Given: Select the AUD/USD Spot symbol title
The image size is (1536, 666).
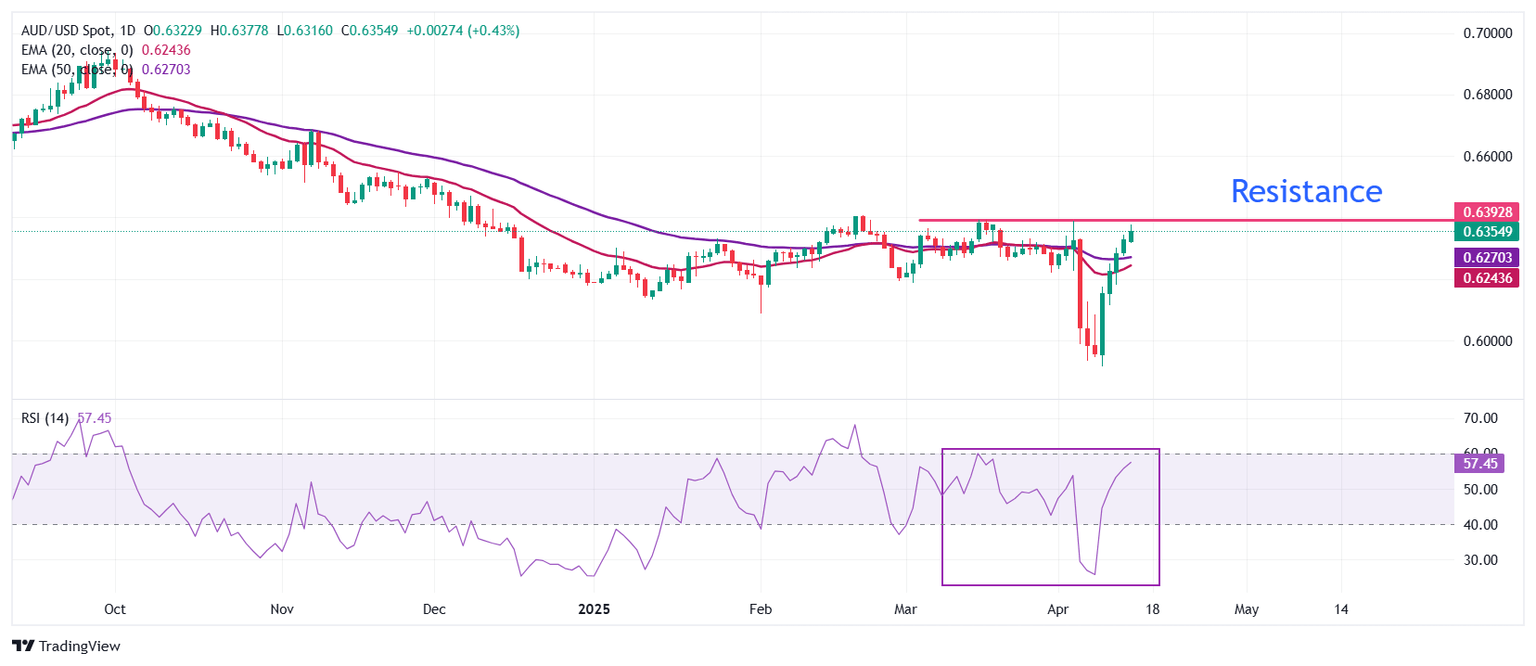Looking at the screenshot, I should point(68,31).
